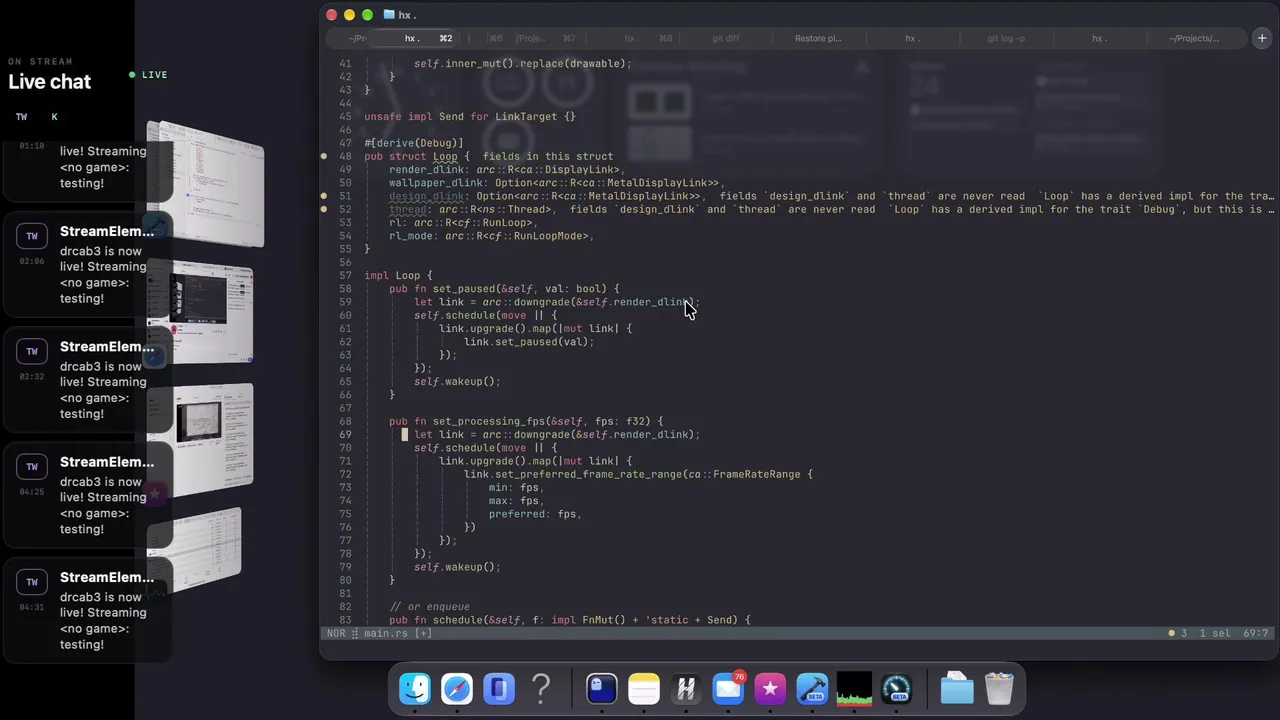Add a new terminal tab

(1261, 38)
